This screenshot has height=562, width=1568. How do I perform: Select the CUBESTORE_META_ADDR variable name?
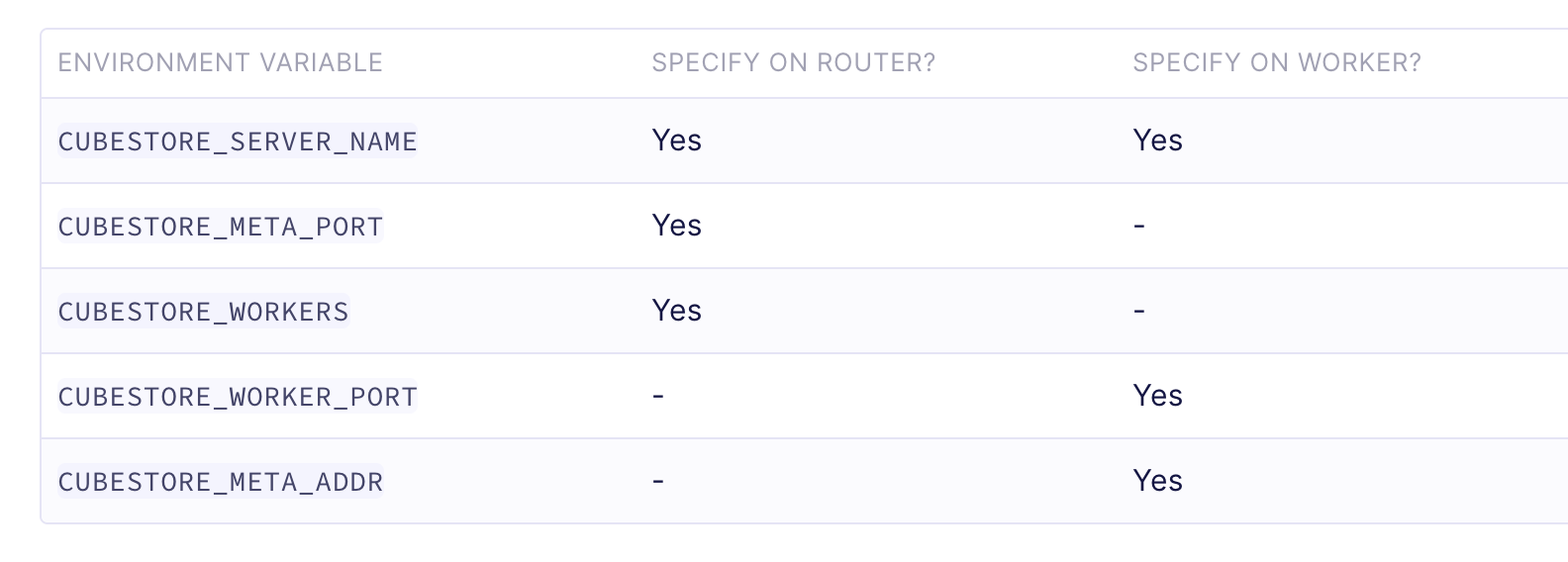coord(221,482)
